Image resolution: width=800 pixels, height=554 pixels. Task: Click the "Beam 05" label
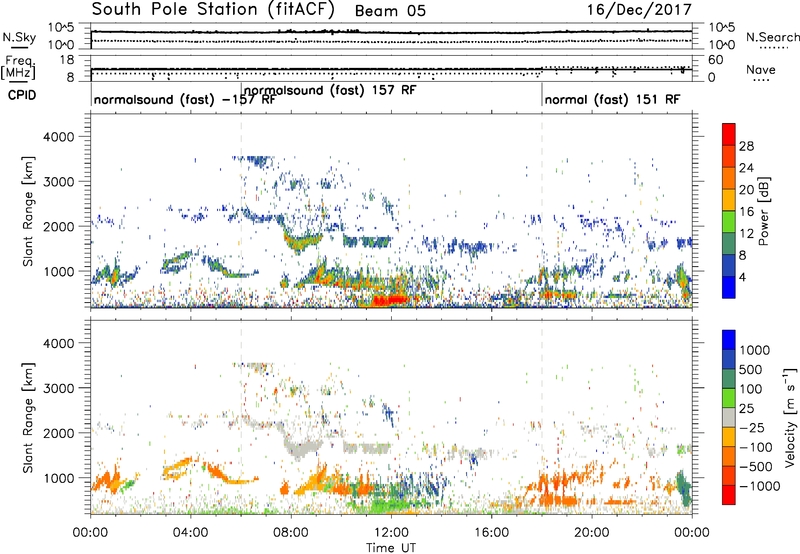tap(390, 11)
